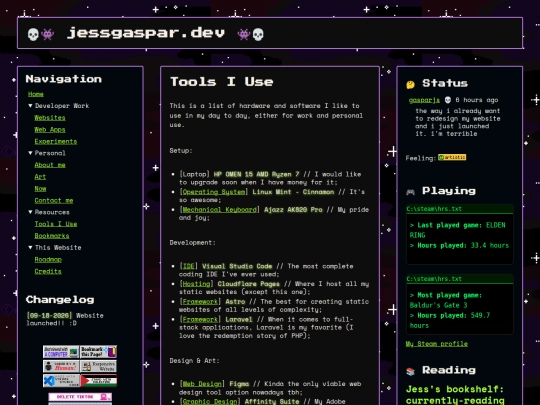Click the Changelog heading

click(60, 300)
